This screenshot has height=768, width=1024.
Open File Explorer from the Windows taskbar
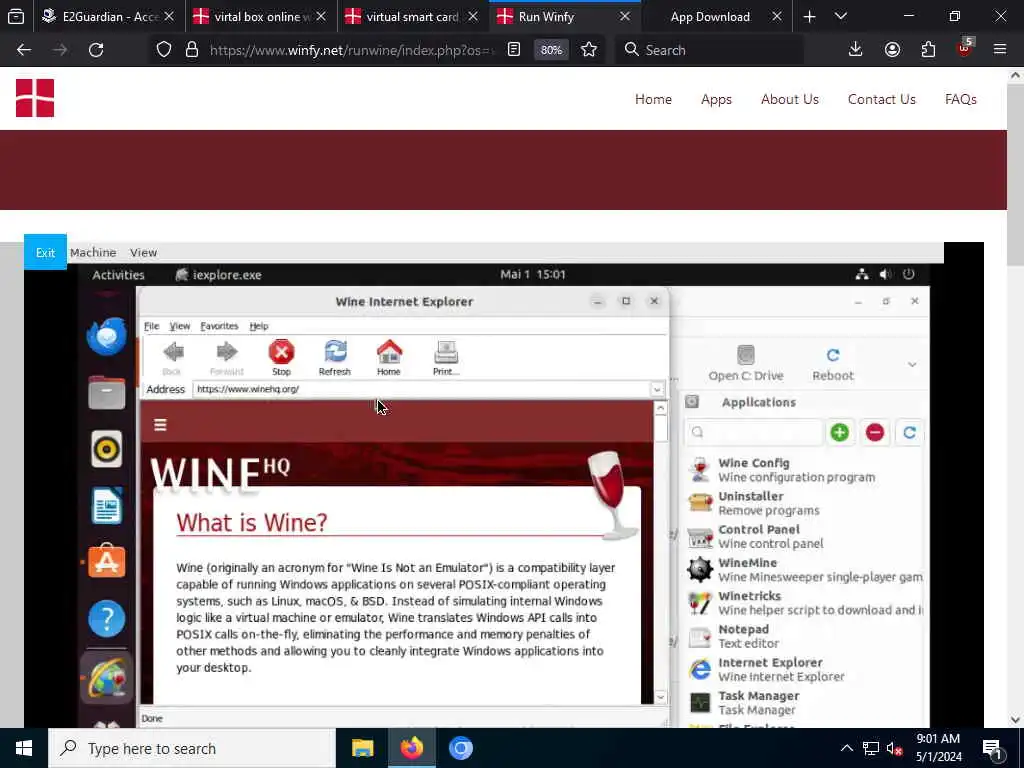pos(362,748)
